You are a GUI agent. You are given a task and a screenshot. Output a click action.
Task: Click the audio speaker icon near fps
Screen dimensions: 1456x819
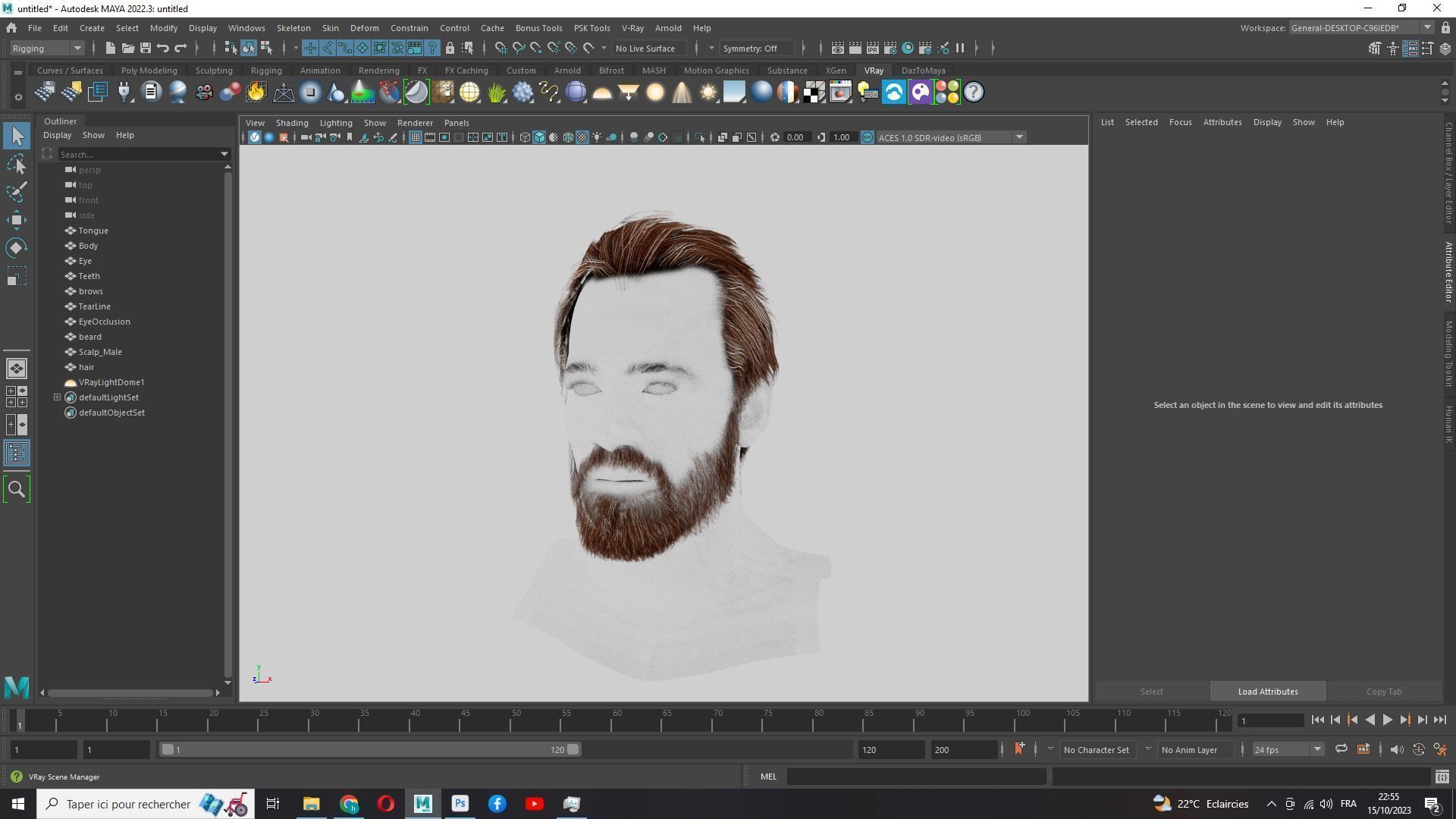[x=1397, y=750]
